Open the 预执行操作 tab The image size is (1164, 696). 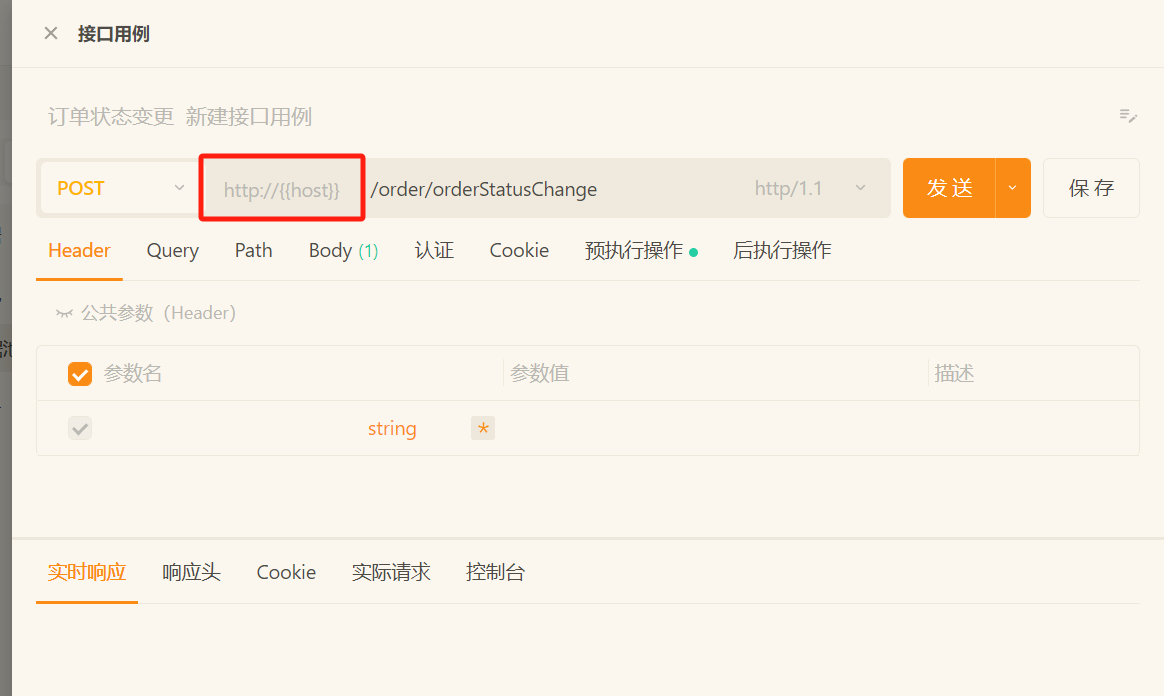point(641,251)
